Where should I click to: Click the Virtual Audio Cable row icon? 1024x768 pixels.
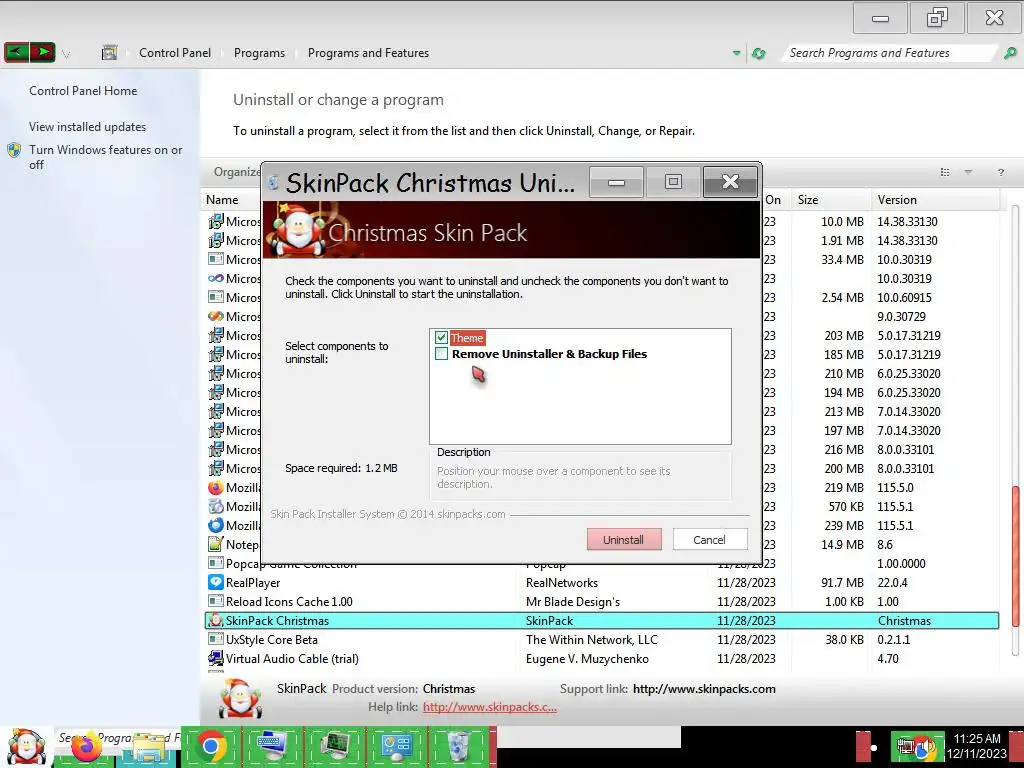(216, 658)
